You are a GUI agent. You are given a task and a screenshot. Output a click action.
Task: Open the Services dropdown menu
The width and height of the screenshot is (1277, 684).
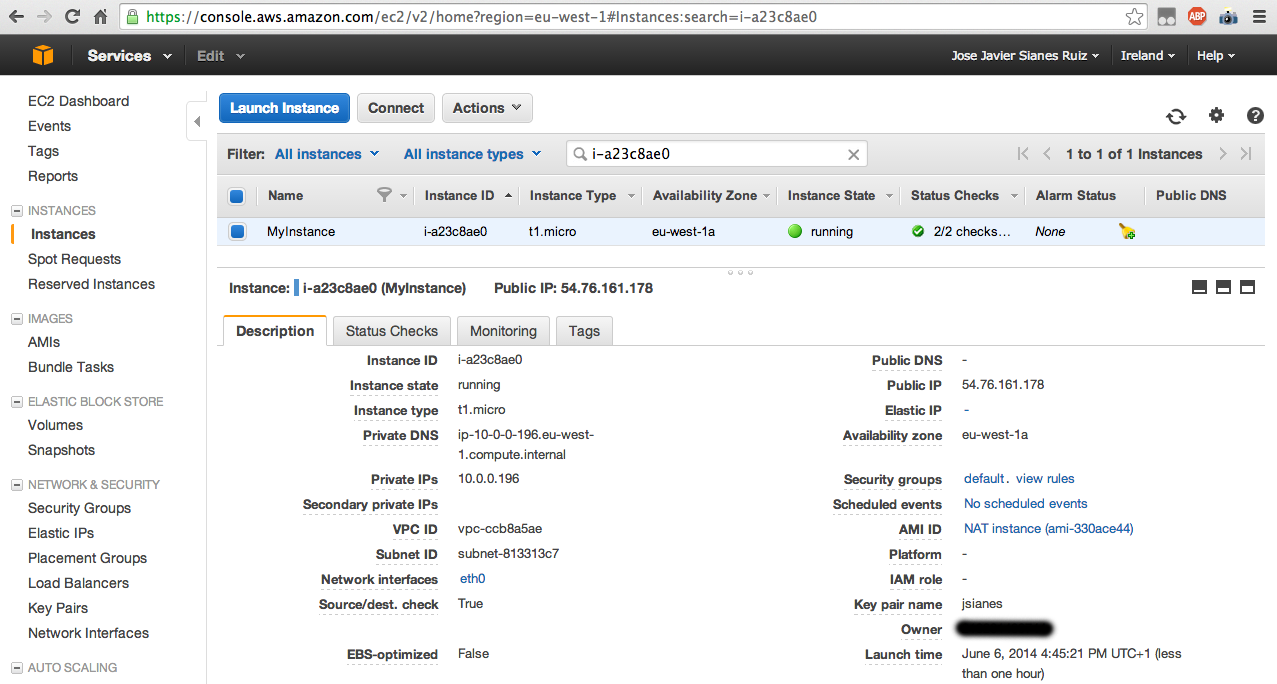[x=129, y=56]
